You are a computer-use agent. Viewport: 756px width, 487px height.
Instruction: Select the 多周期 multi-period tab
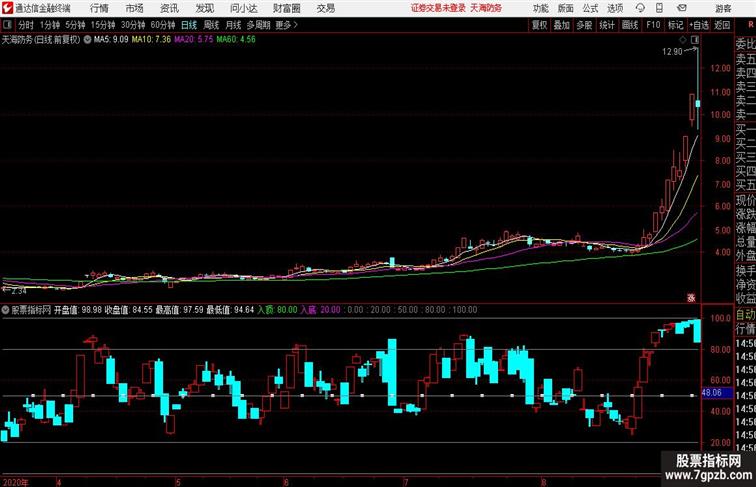coord(259,25)
